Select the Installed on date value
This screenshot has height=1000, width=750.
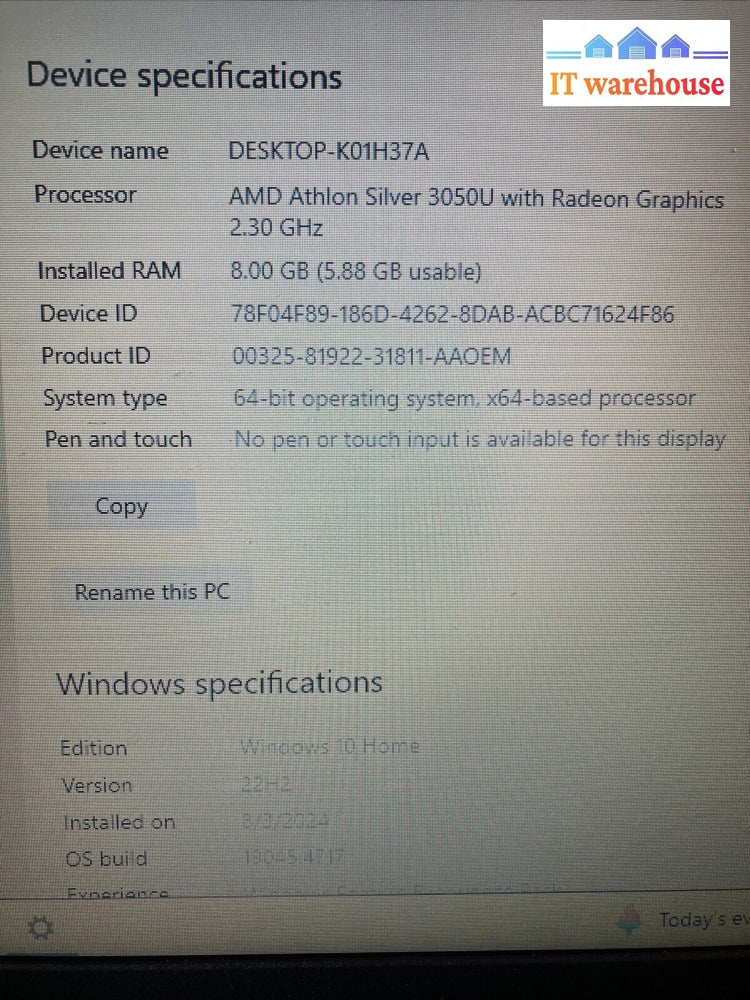tap(286, 822)
